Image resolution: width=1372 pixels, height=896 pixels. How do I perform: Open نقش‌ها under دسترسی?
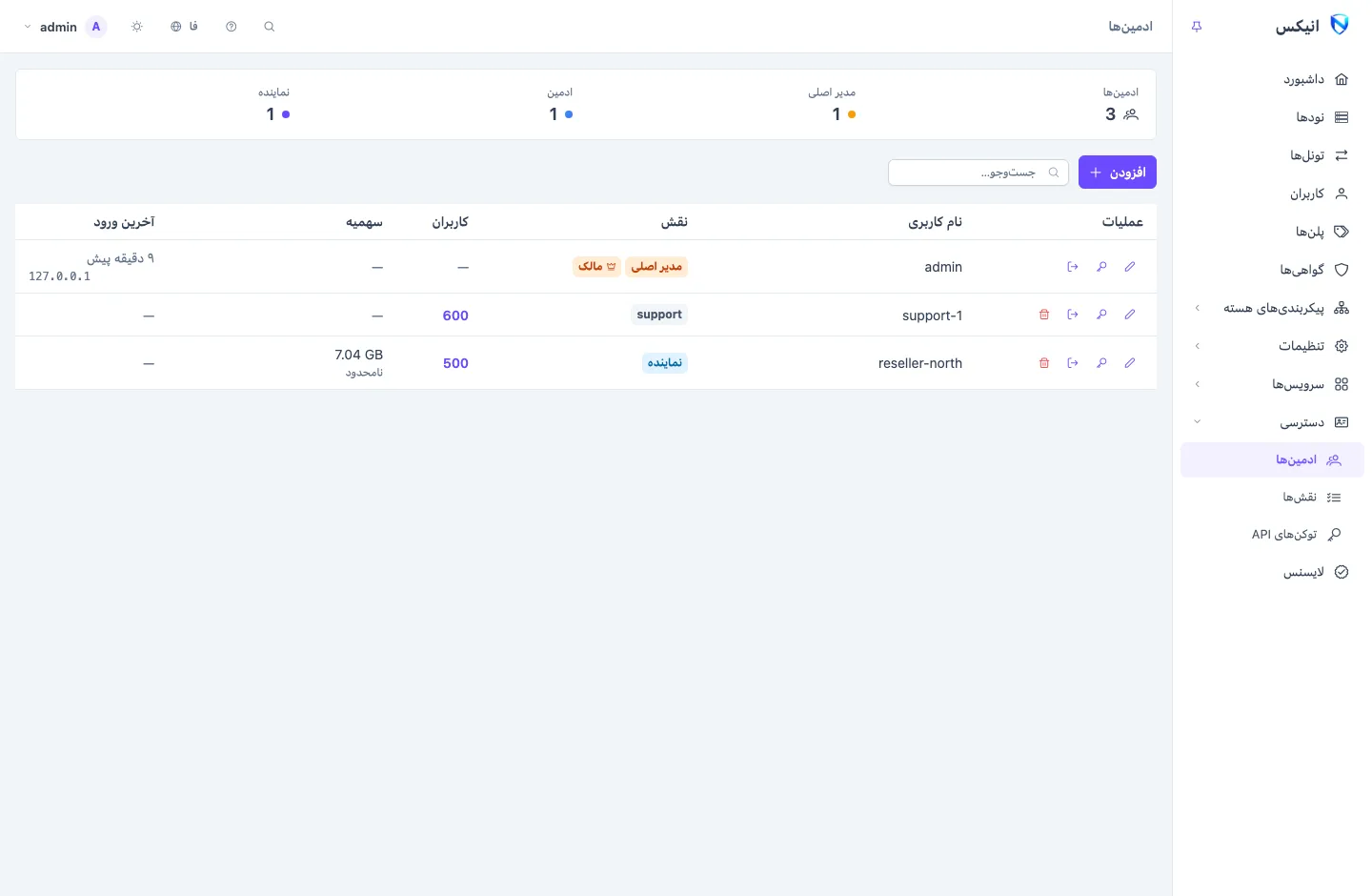click(1272, 498)
